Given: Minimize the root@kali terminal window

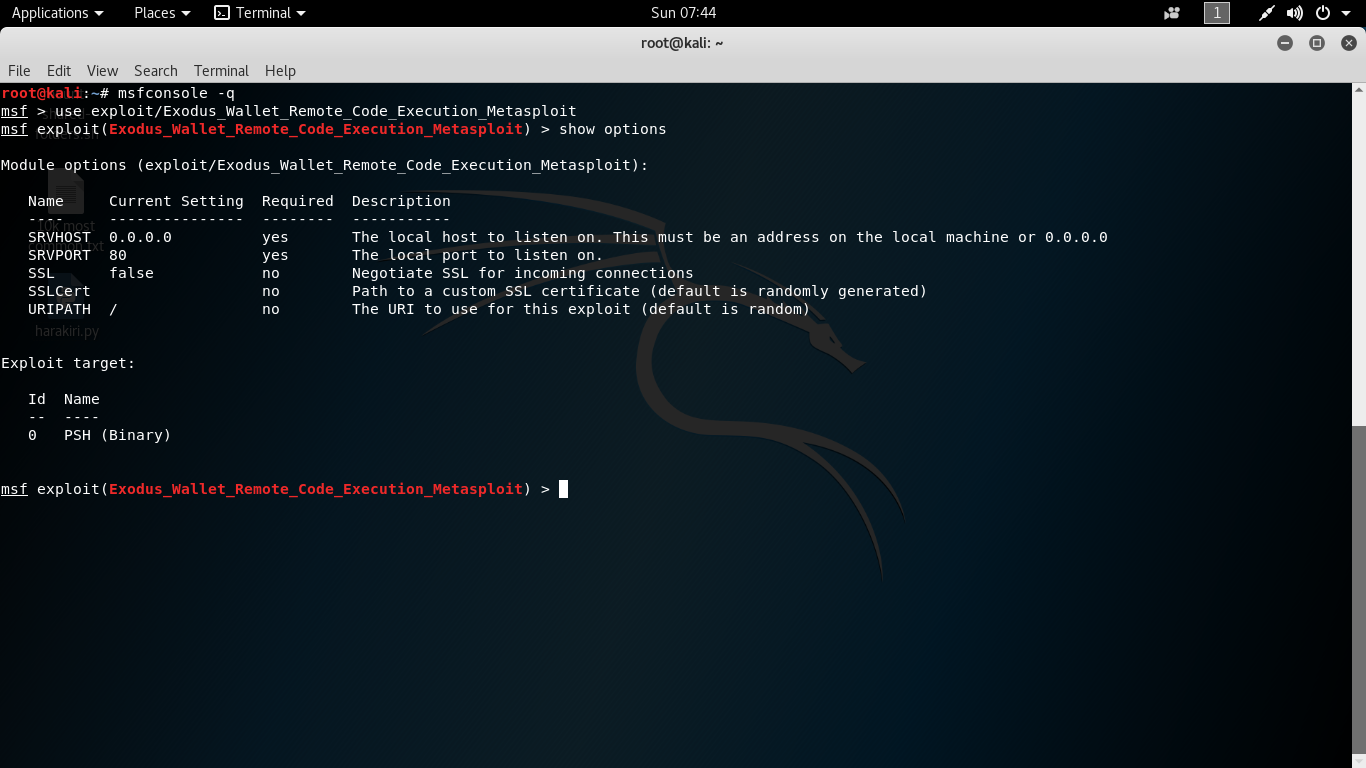Looking at the screenshot, I should (1285, 43).
